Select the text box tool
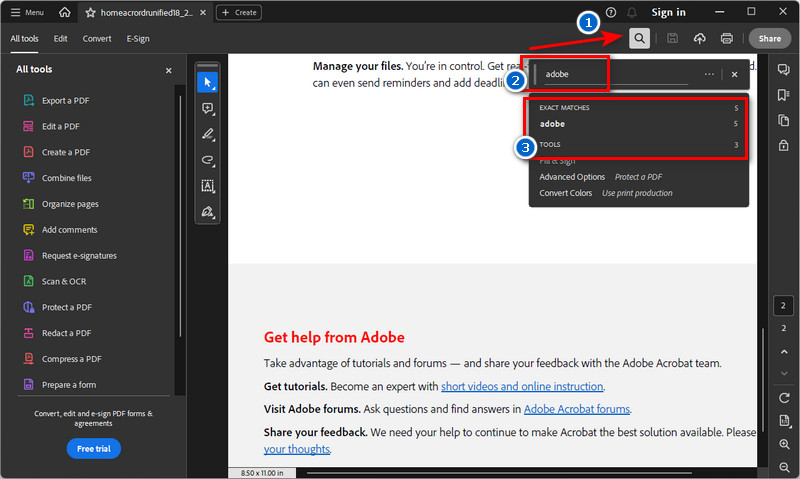 208,186
